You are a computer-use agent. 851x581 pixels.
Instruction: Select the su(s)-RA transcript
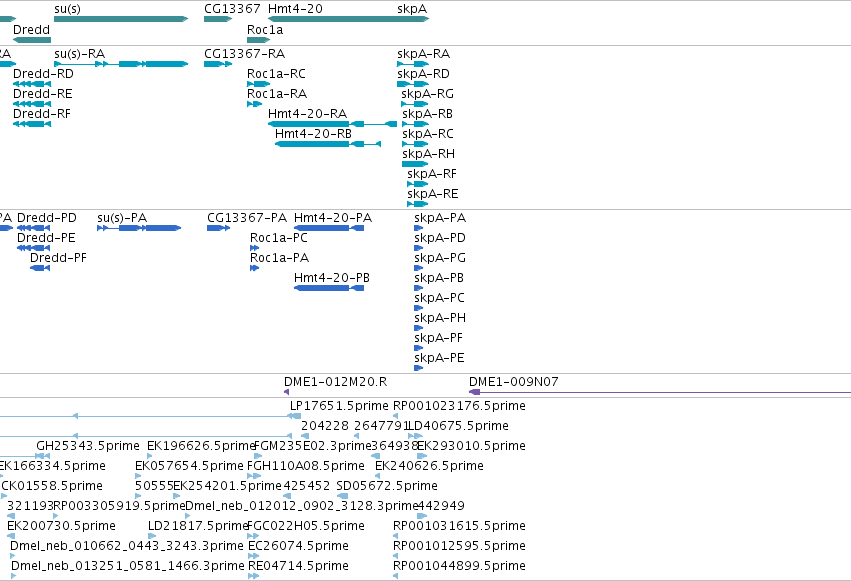tap(121, 64)
